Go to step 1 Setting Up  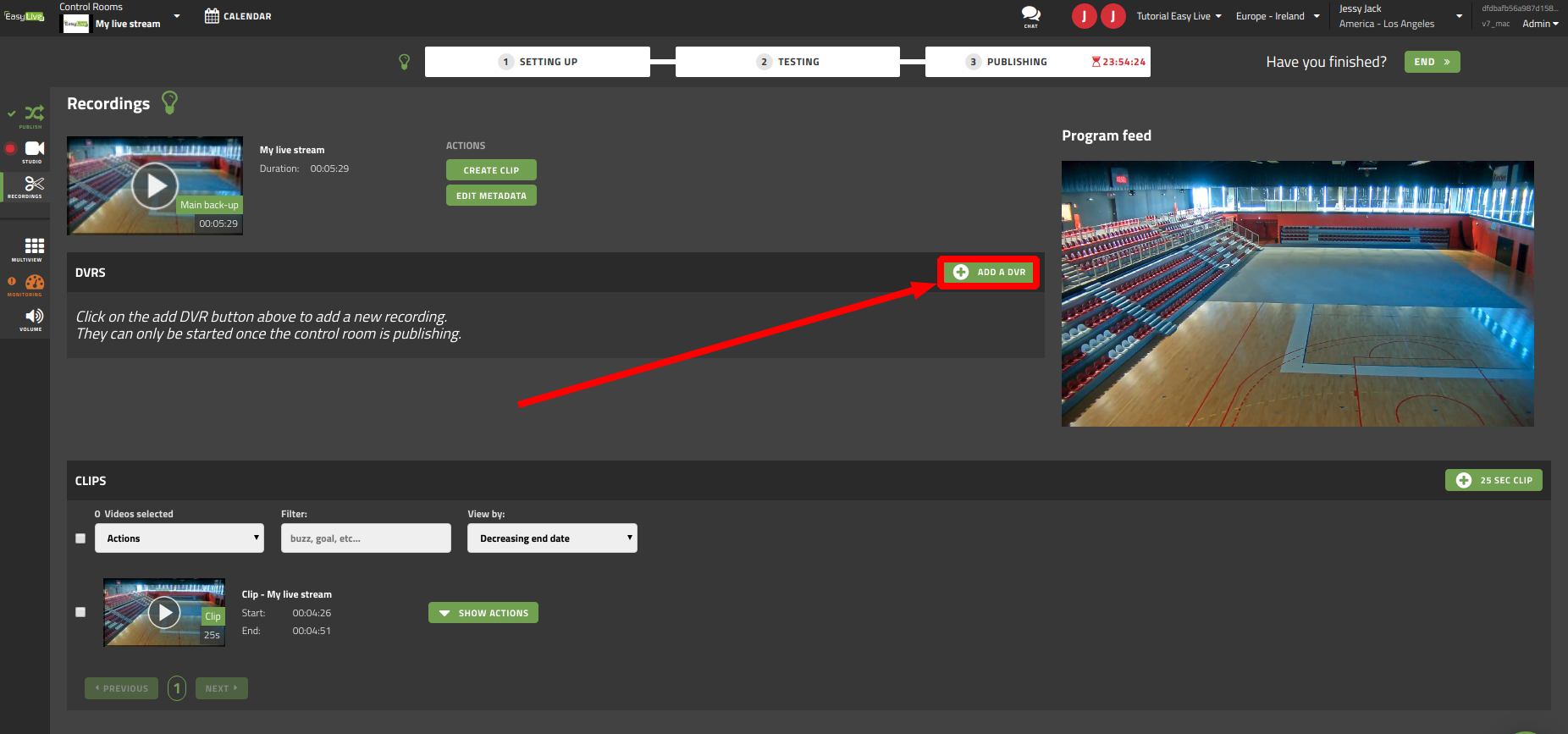click(x=538, y=62)
